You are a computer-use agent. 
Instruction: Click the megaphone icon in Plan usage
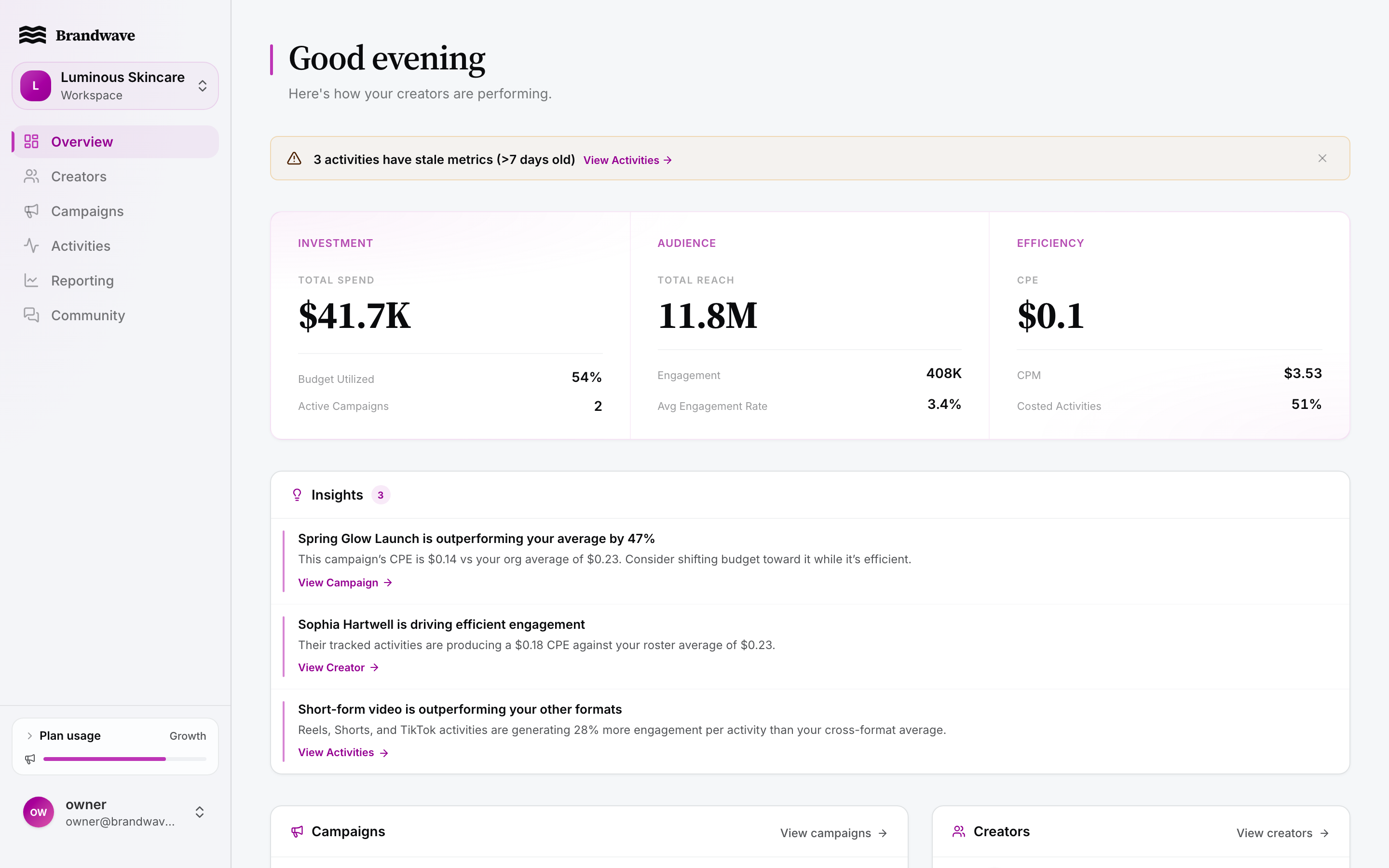[x=30, y=759]
